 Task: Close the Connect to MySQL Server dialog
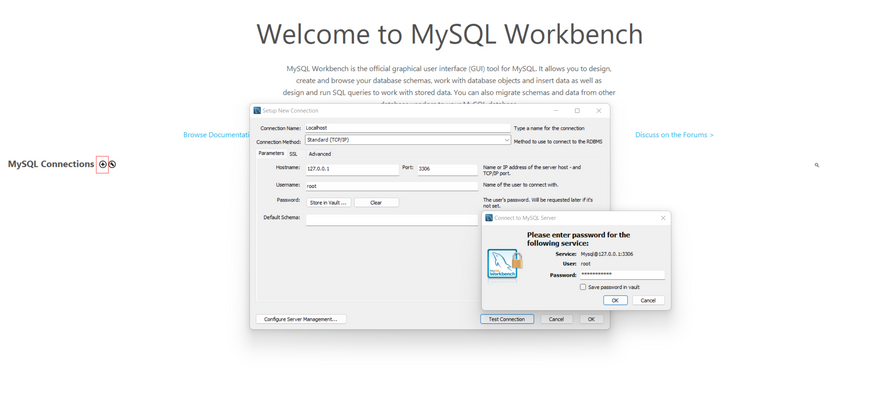pos(662,218)
